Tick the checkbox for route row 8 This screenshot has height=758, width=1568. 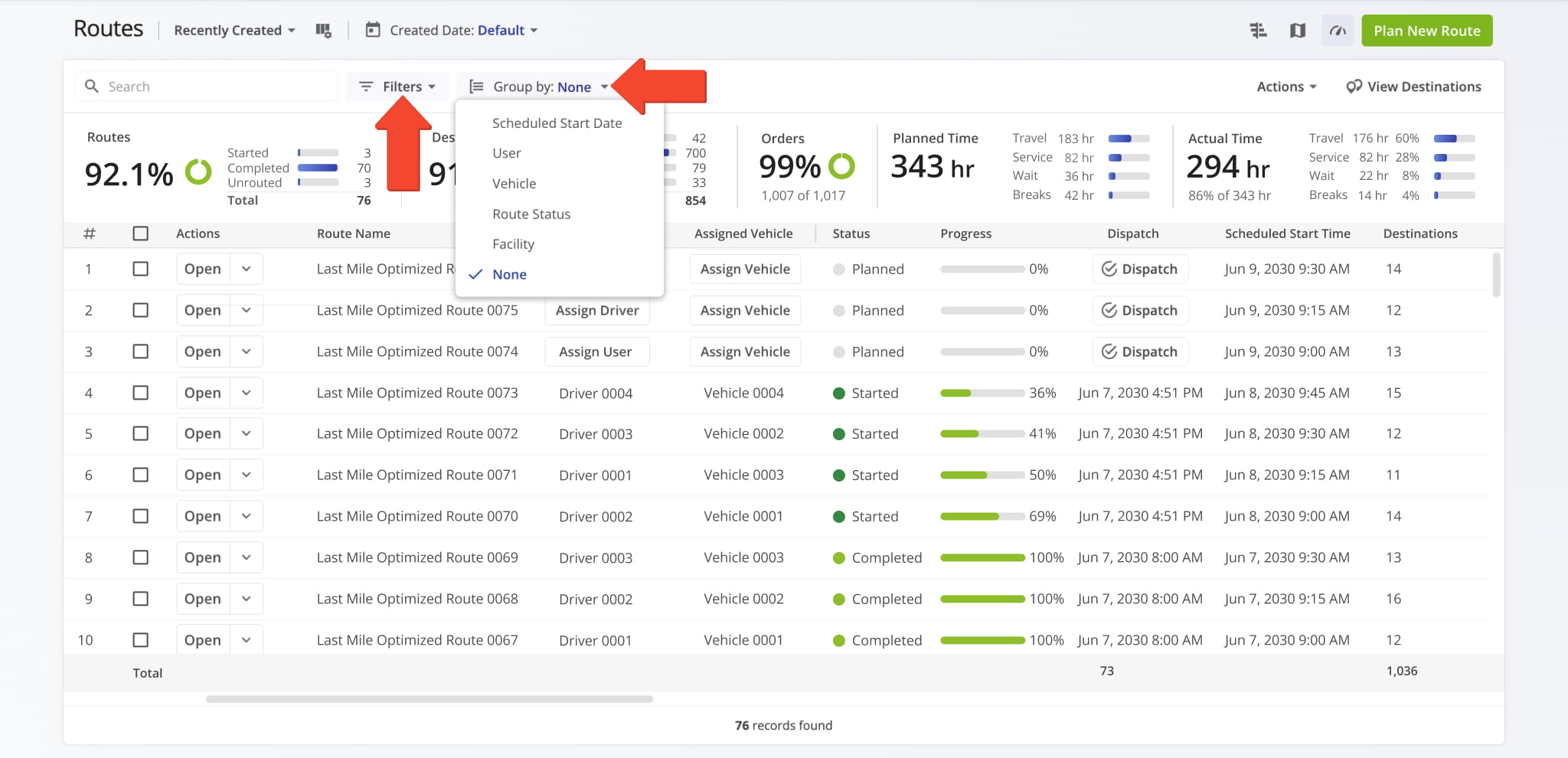pos(140,557)
